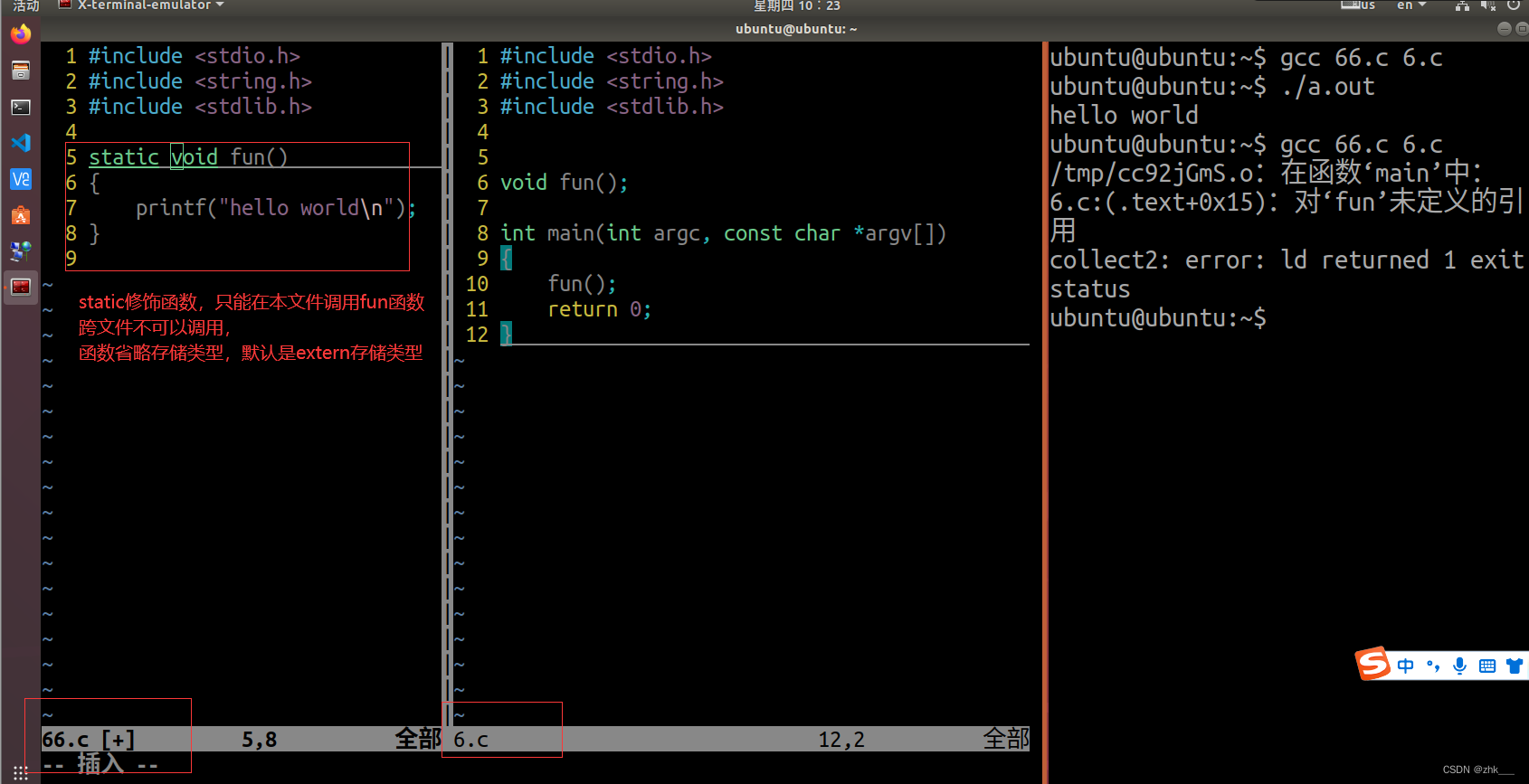Open the Sogou soft keyboard
The height and width of the screenshot is (784, 1529).
tap(1486, 666)
